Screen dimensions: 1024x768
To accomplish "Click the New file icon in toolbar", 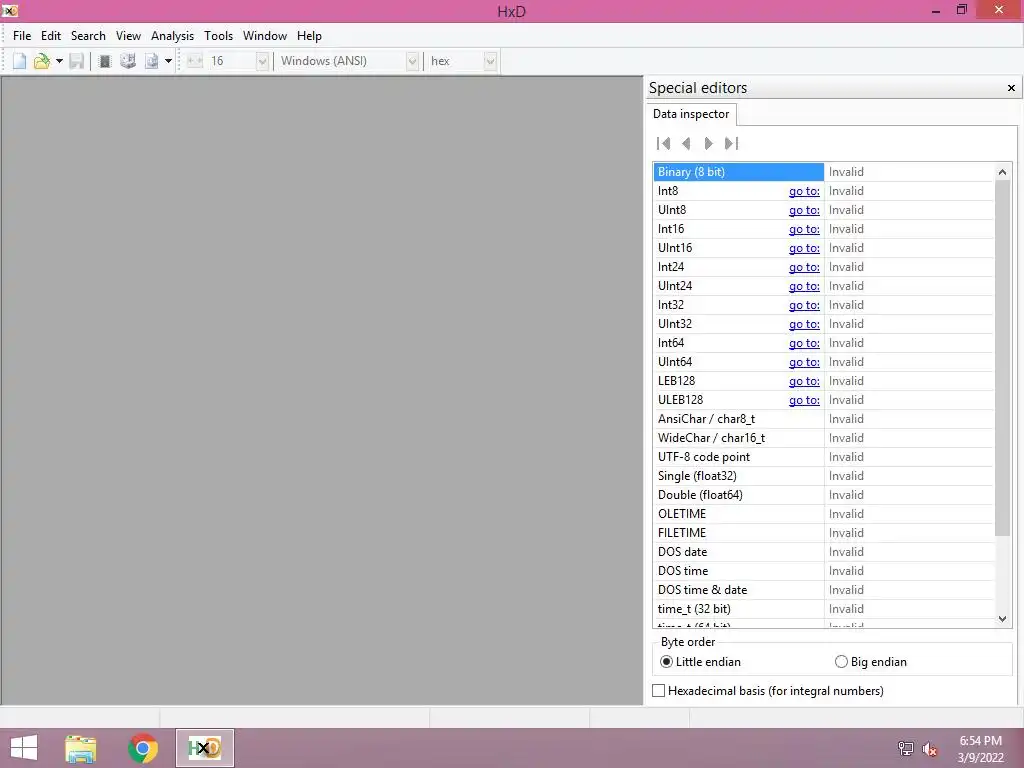I will coord(20,61).
